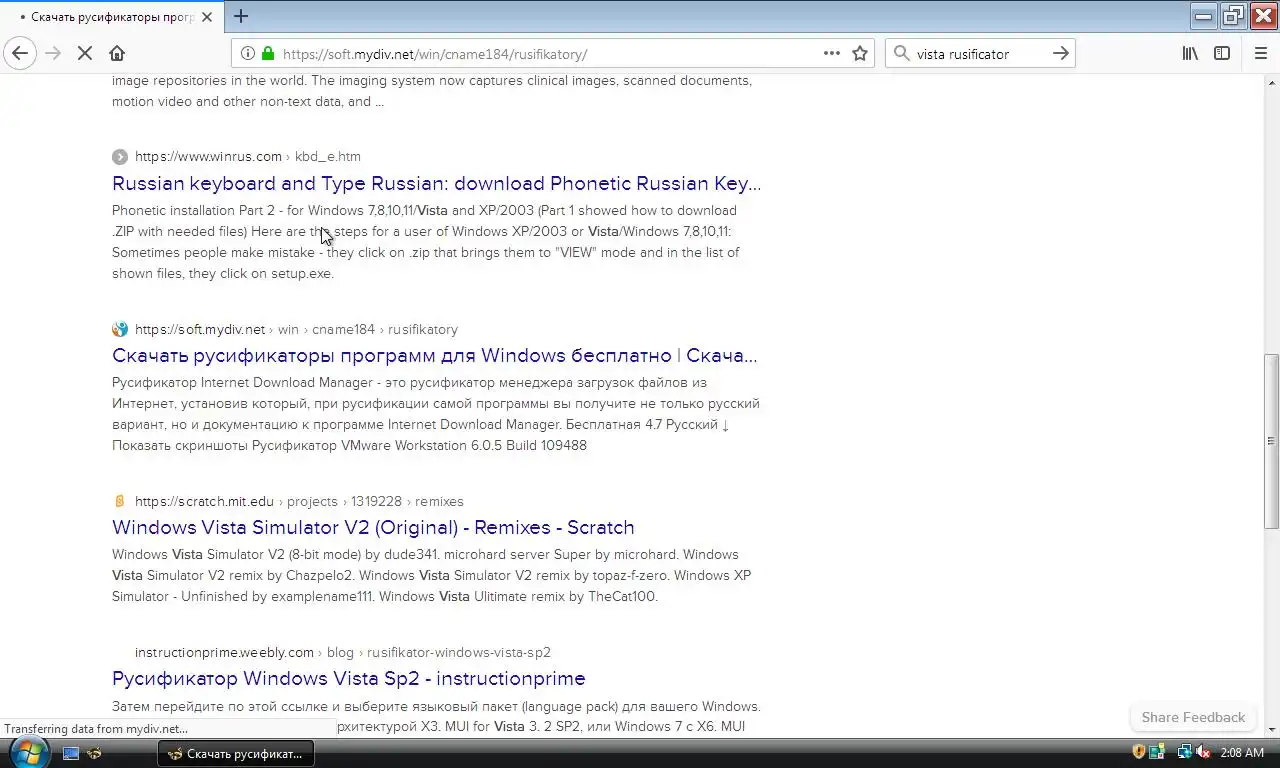Image resolution: width=1280 pixels, height=768 pixels.
Task: Click the Русификатор Internet Download Manager snippet
Action: 436,414
